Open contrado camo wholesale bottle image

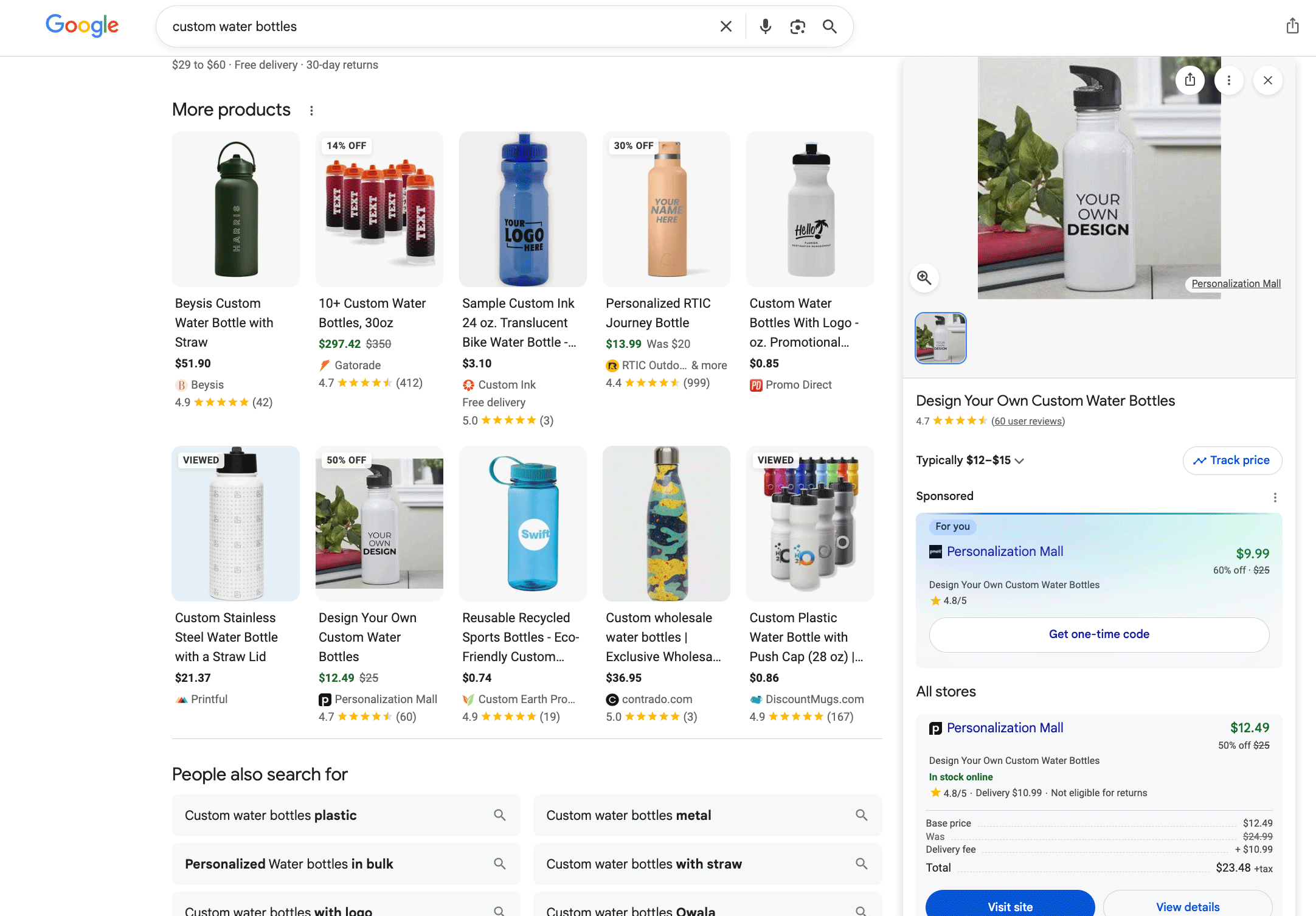tap(666, 523)
